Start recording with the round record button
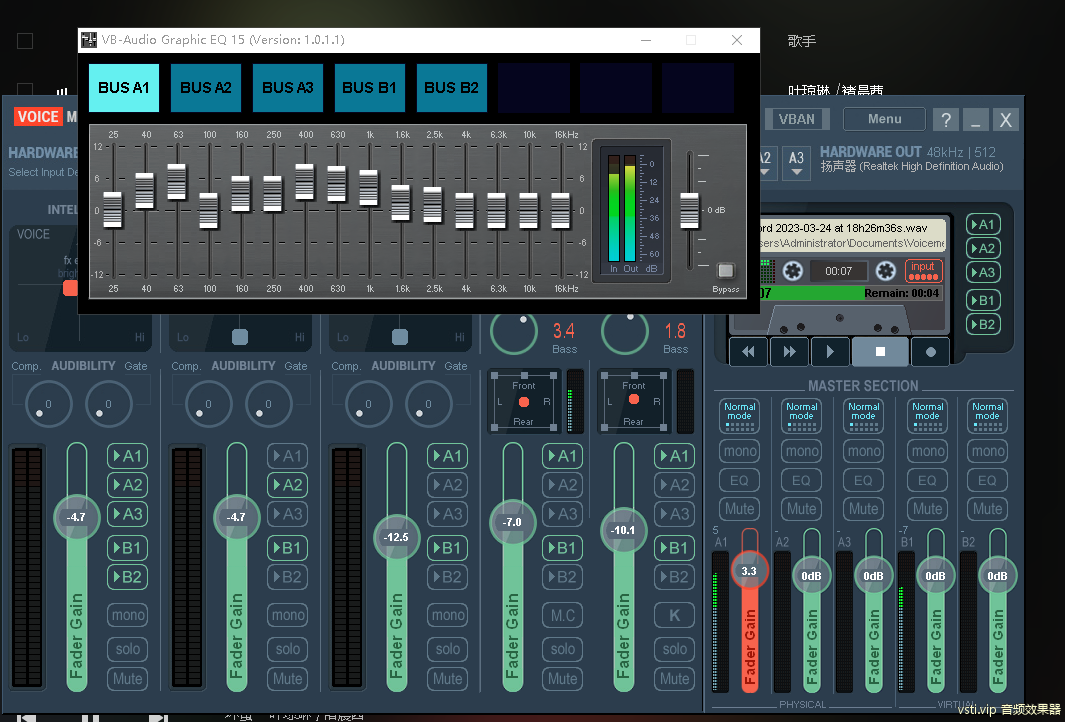This screenshot has height=722, width=1065. [931, 352]
